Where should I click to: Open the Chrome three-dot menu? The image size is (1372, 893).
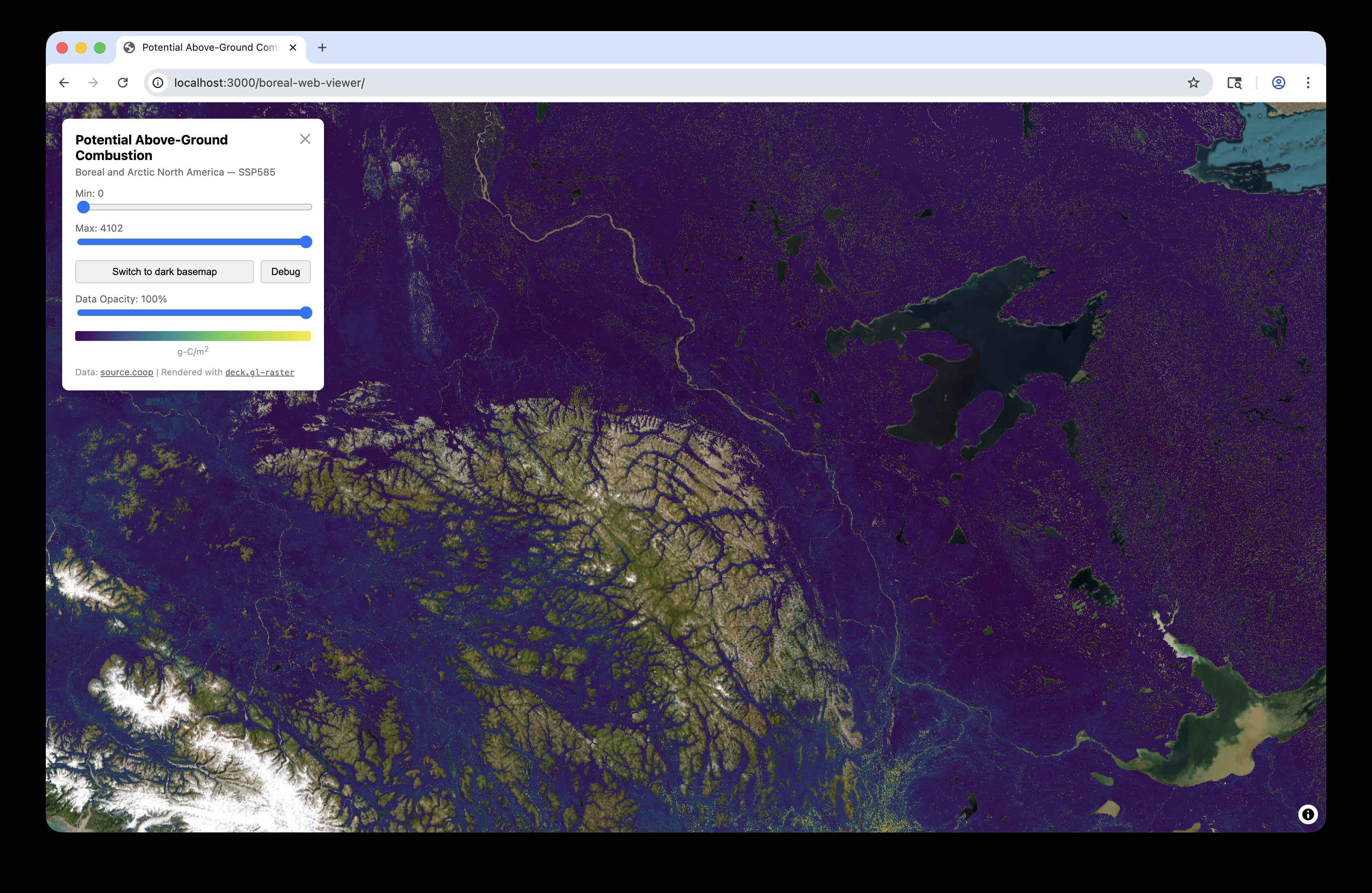click(x=1308, y=83)
